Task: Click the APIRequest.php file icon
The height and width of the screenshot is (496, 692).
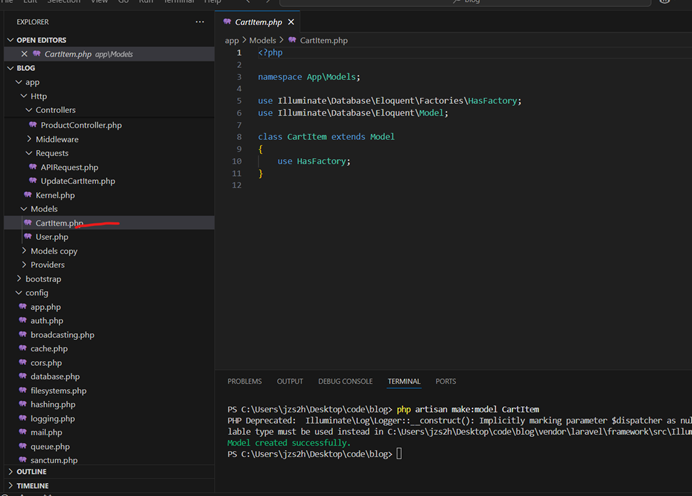Action: click(33, 167)
